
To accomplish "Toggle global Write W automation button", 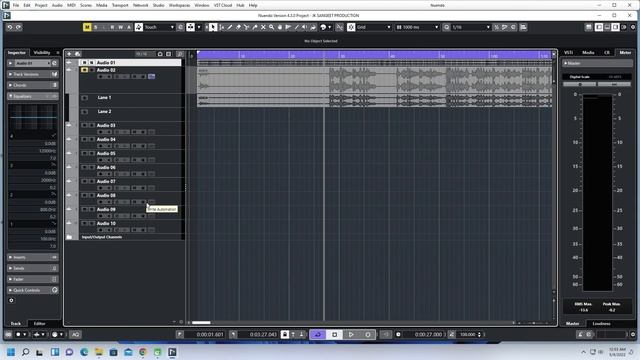I will (121, 27).
